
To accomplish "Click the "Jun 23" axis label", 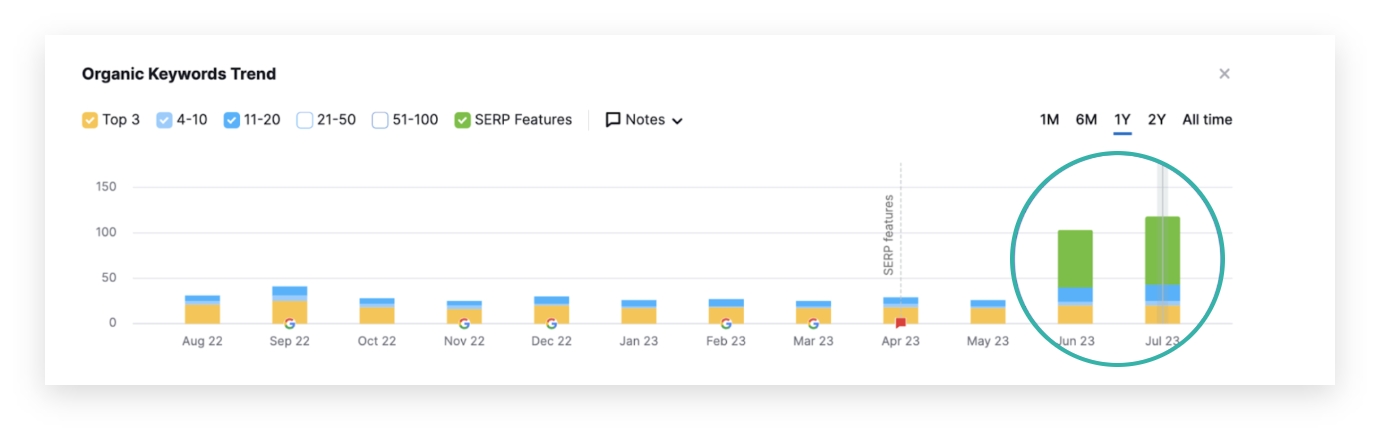I will point(1075,341).
